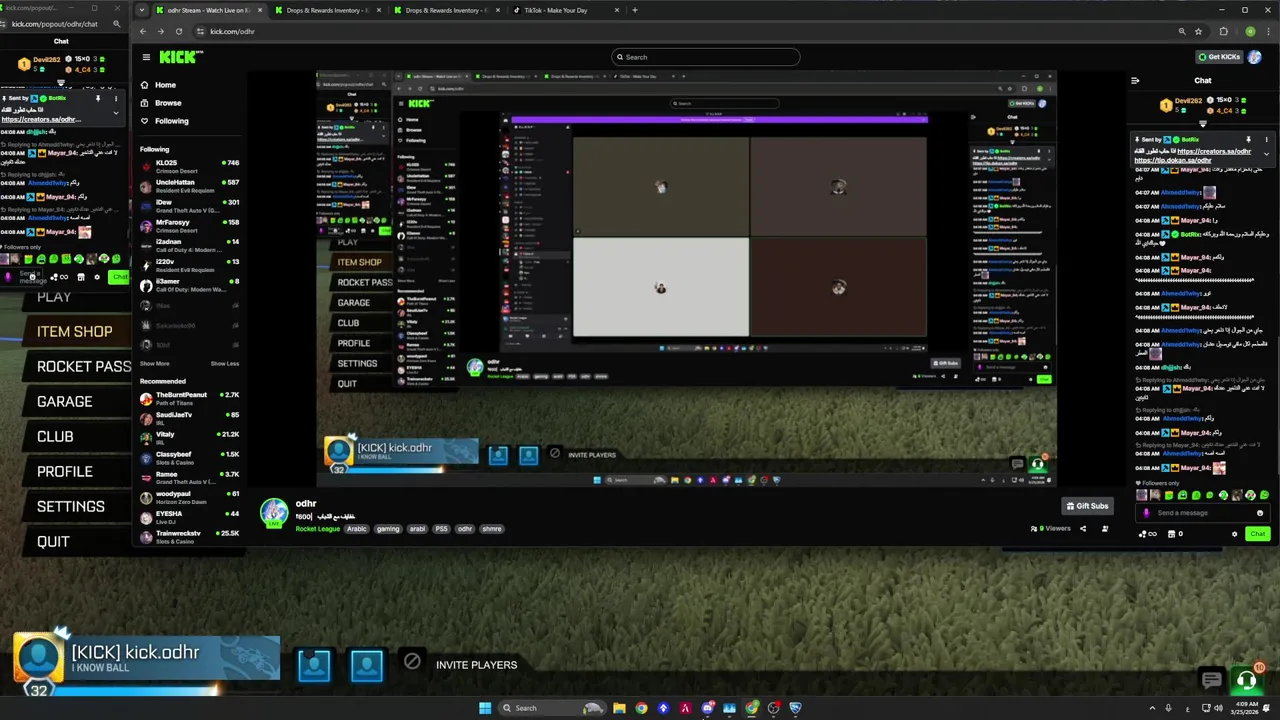
Task: Open recommended channel Ramee
Action: pos(189,478)
